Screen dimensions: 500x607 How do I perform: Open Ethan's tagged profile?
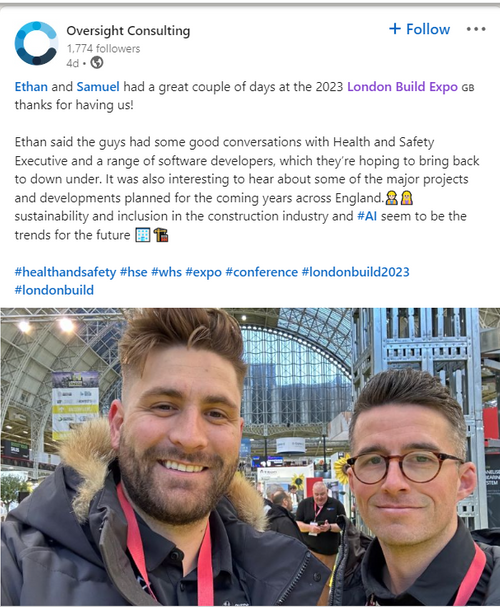[31, 86]
